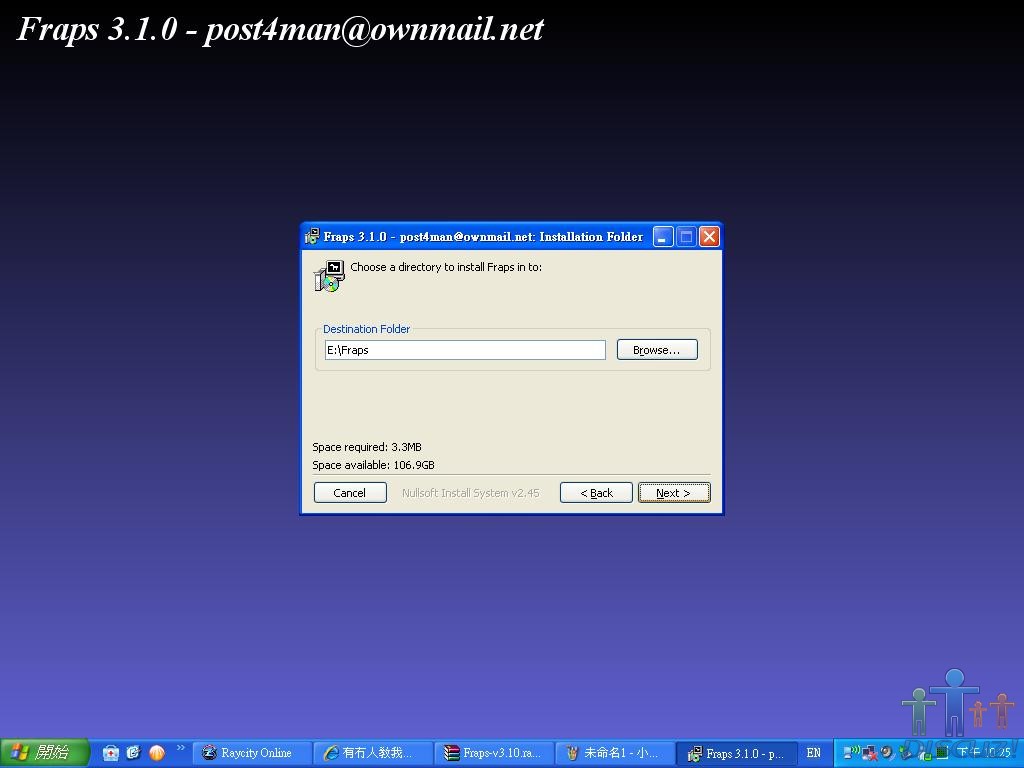Launch the first-aid kit quick launch icon

[x=111, y=753]
